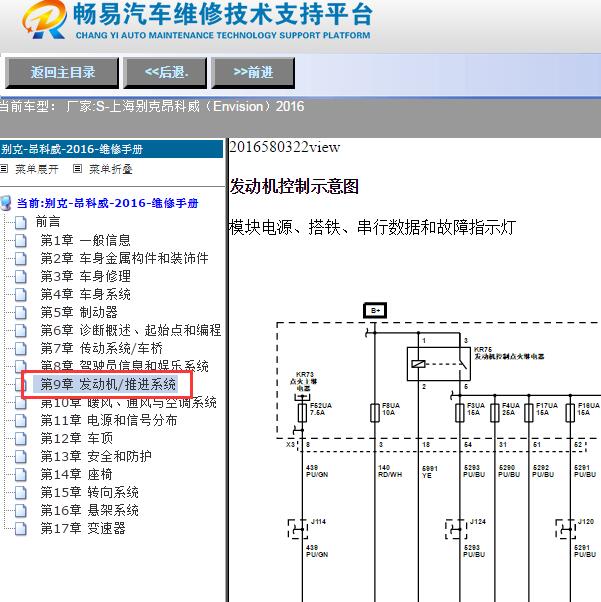Click the 返回主目录 button
The image size is (601, 602).
[62, 73]
